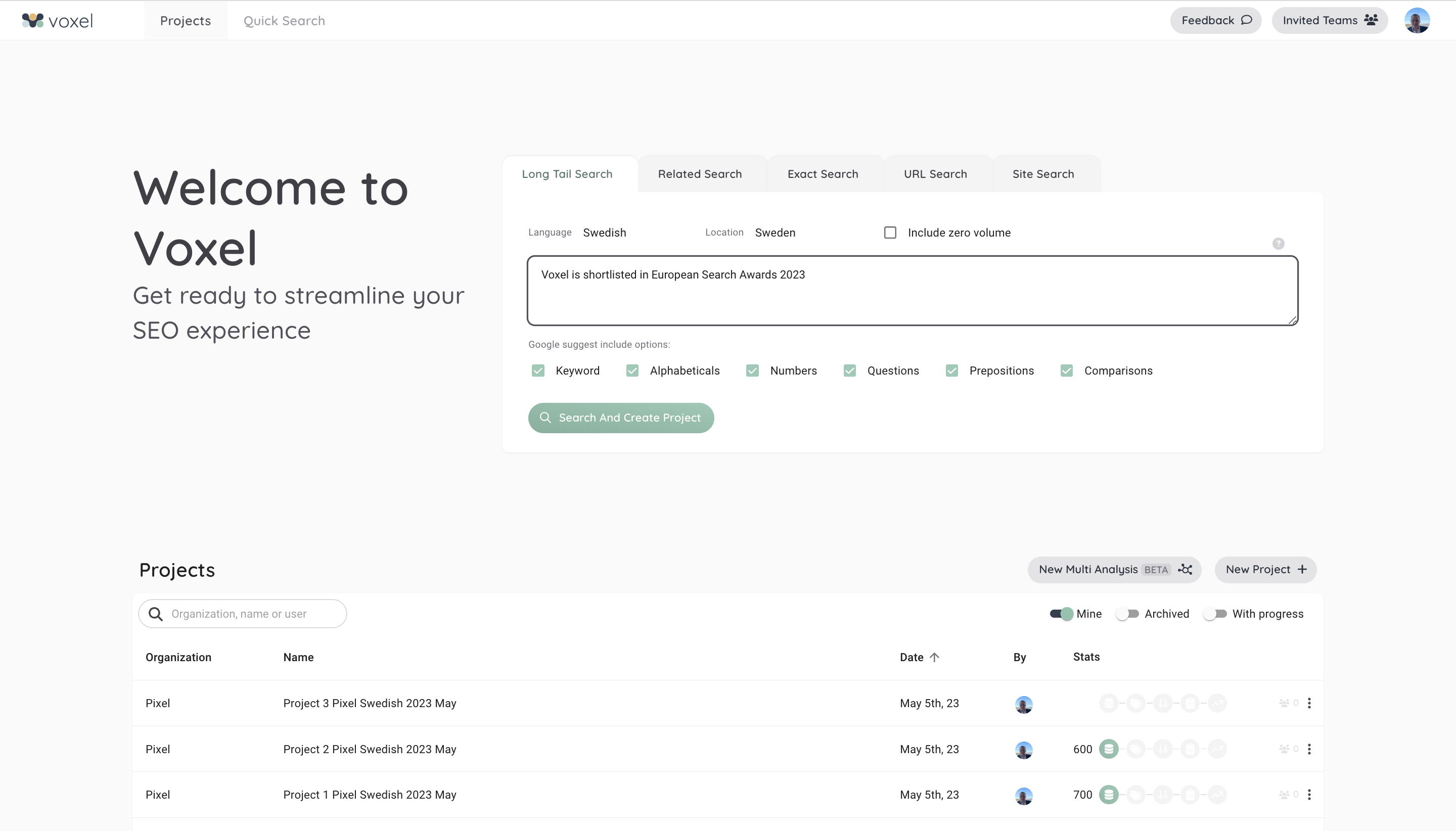The image size is (1456, 831).
Task: Toggle the Mine switch off
Action: coord(1062,614)
